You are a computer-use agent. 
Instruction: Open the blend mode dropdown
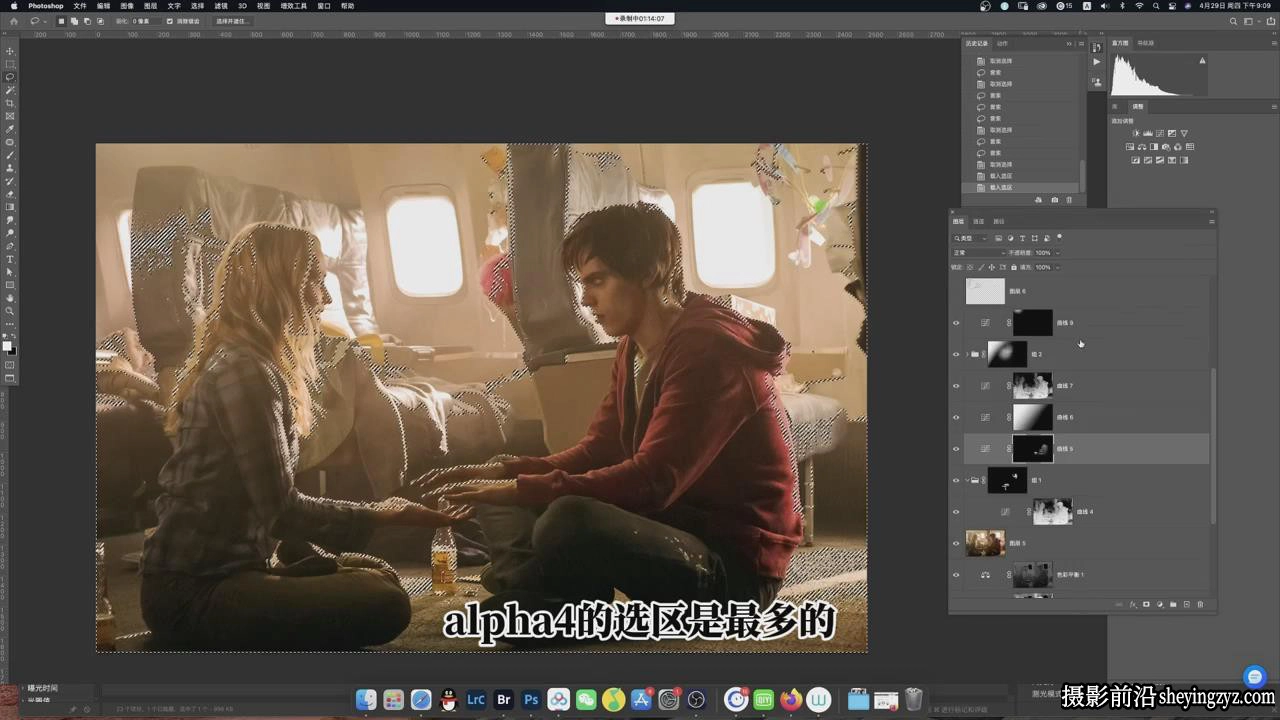978,253
